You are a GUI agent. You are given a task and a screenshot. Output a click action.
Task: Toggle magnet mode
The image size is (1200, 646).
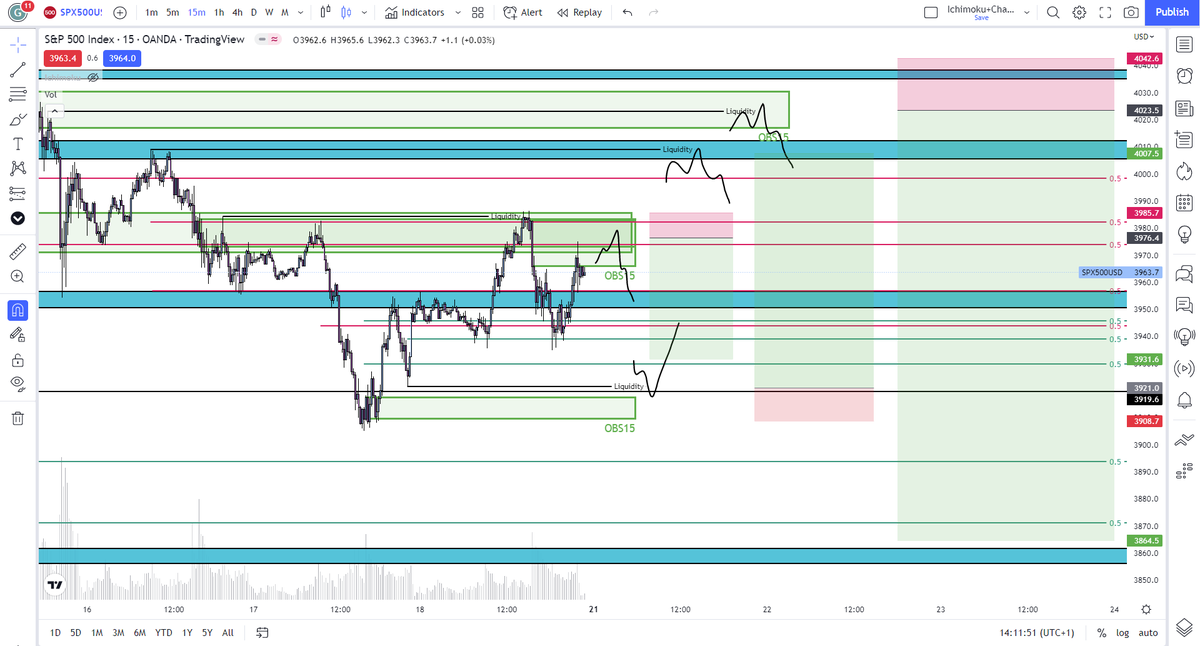17,309
